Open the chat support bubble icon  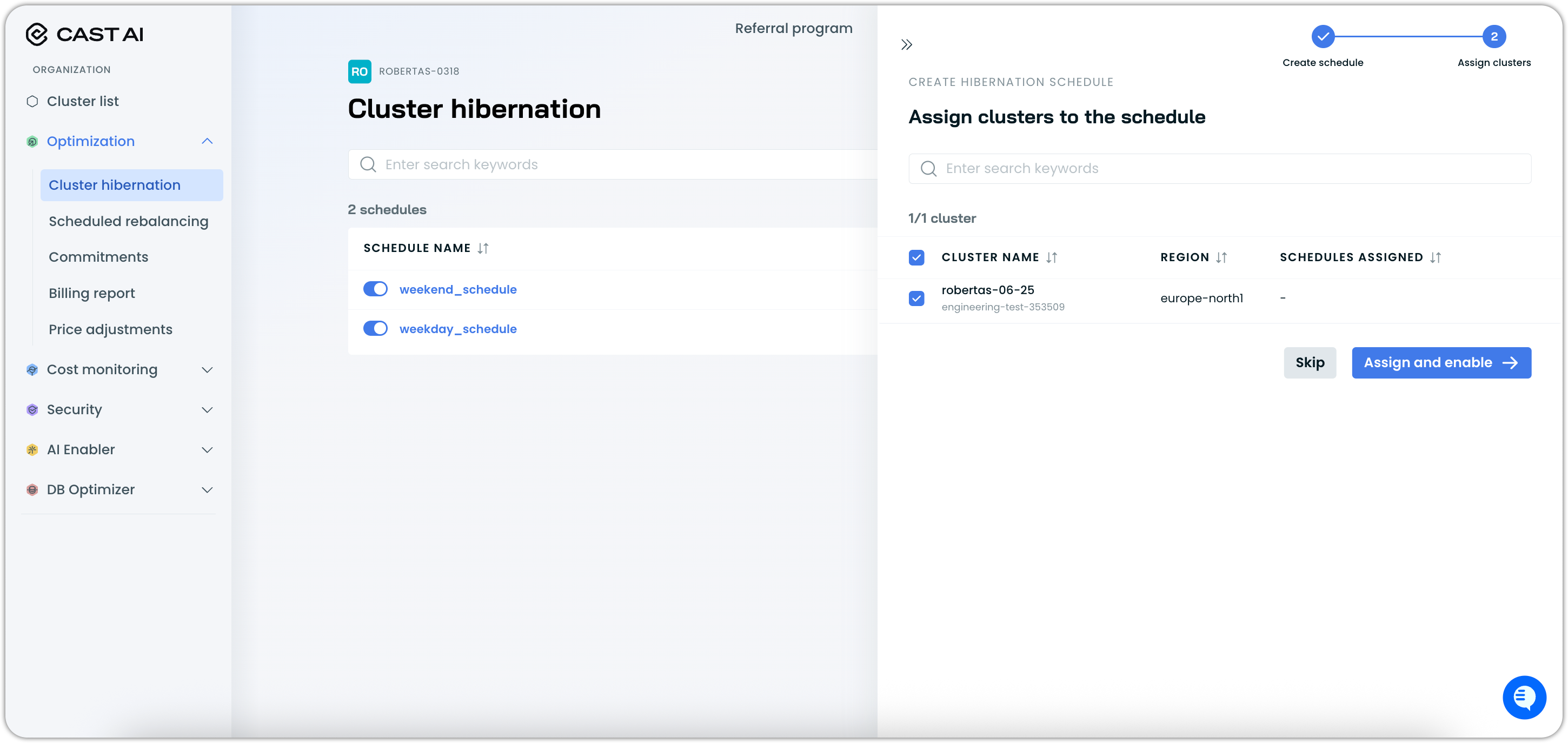[x=1524, y=696]
